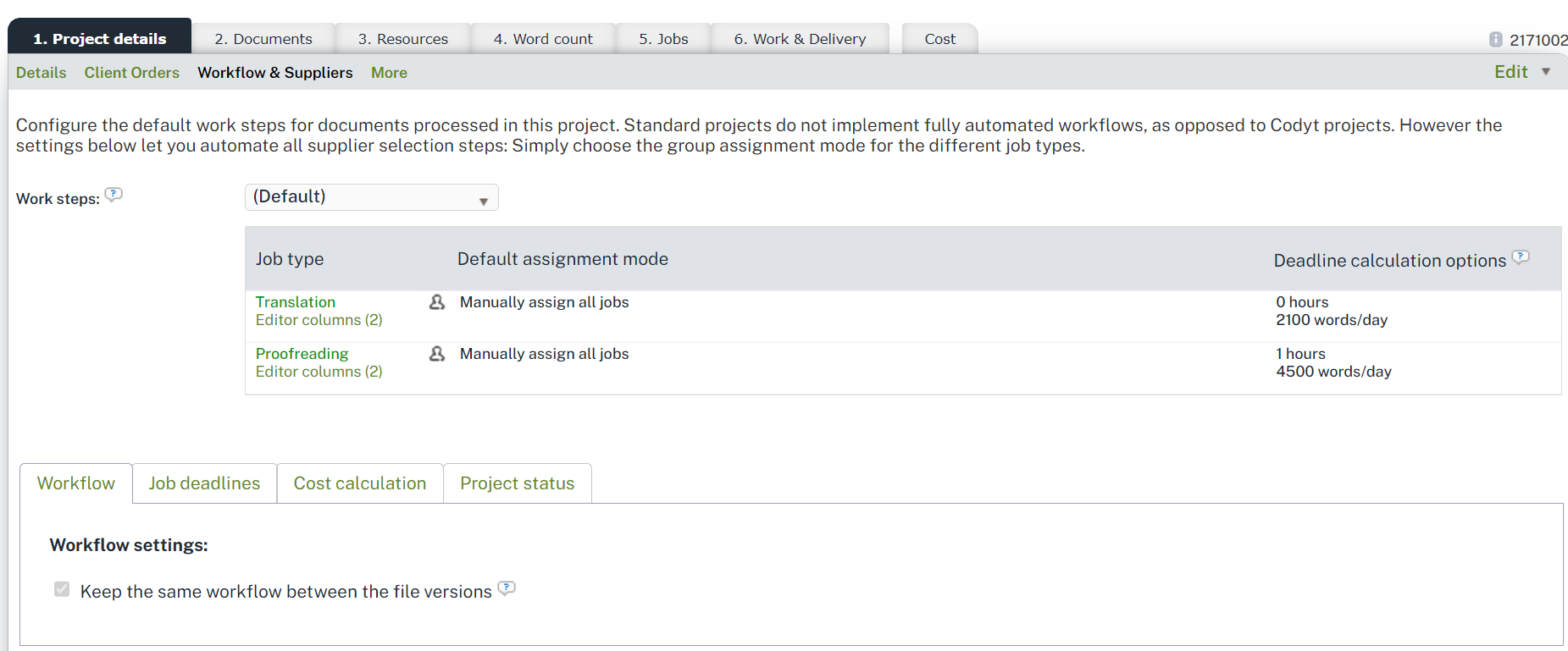1568x651 pixels.
Task: Select the Cost calculation tab
Action: pyautogui.click(x=360, y=483)
